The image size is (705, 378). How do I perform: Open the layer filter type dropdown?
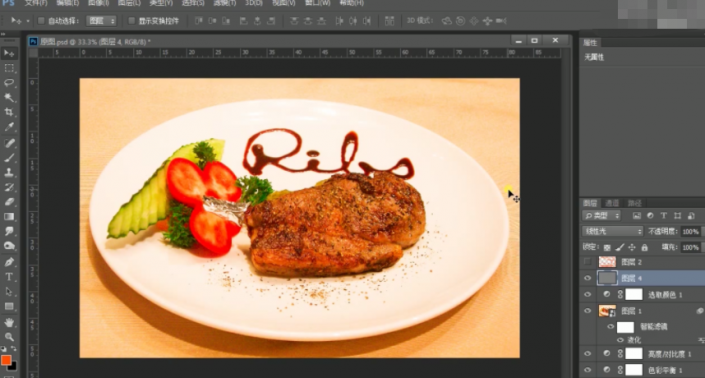pos(602,216)
